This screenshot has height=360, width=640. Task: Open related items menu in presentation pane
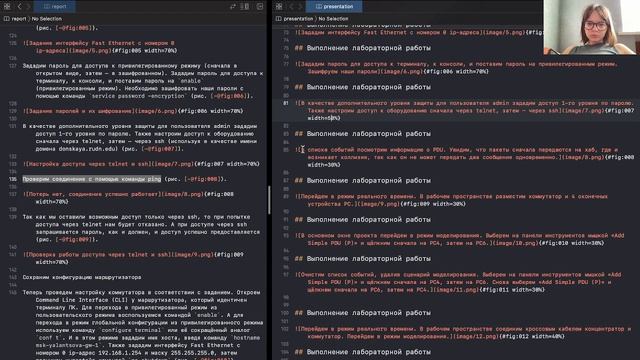(279, 6)
